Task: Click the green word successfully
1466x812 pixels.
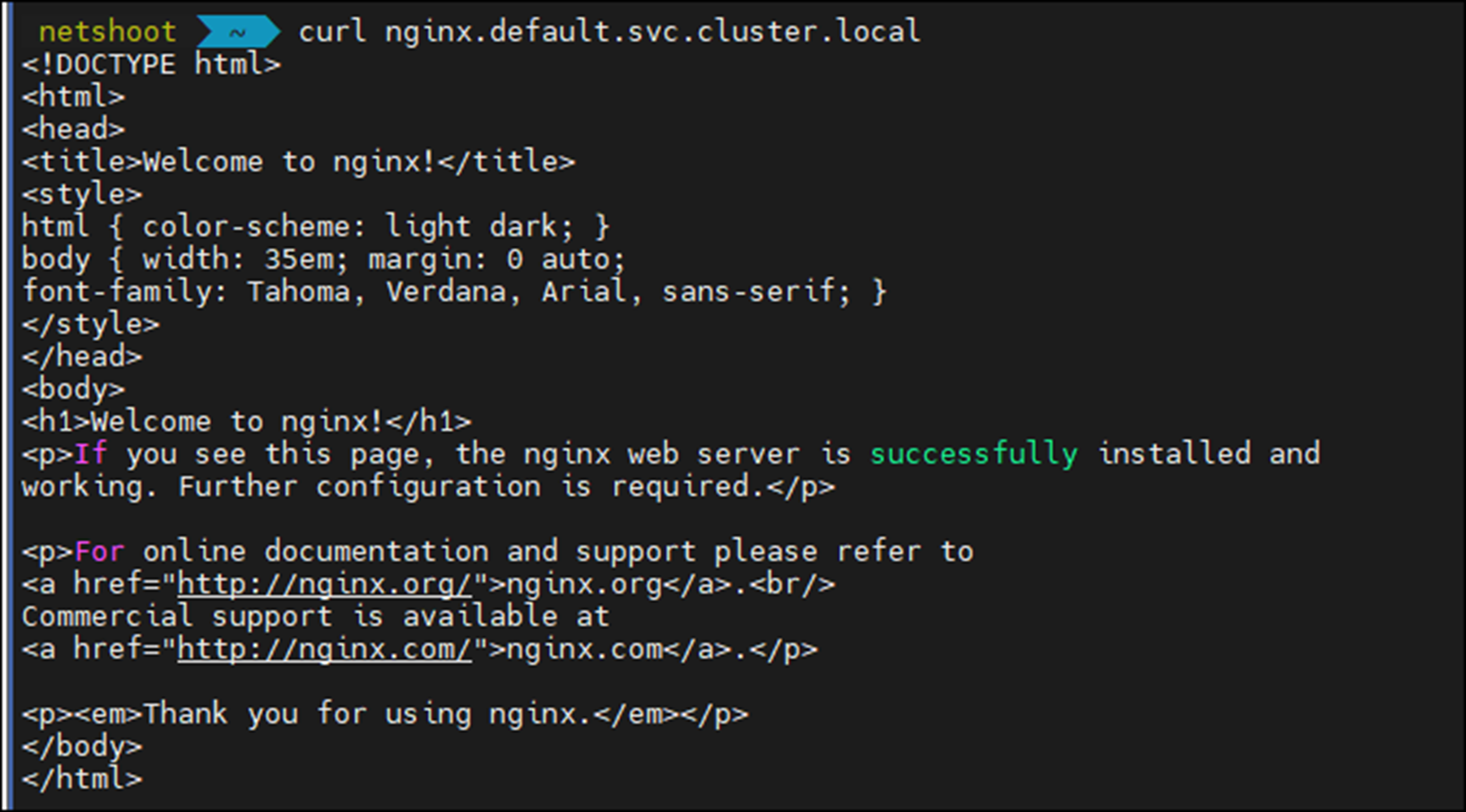Action: [x=974, y=454]
